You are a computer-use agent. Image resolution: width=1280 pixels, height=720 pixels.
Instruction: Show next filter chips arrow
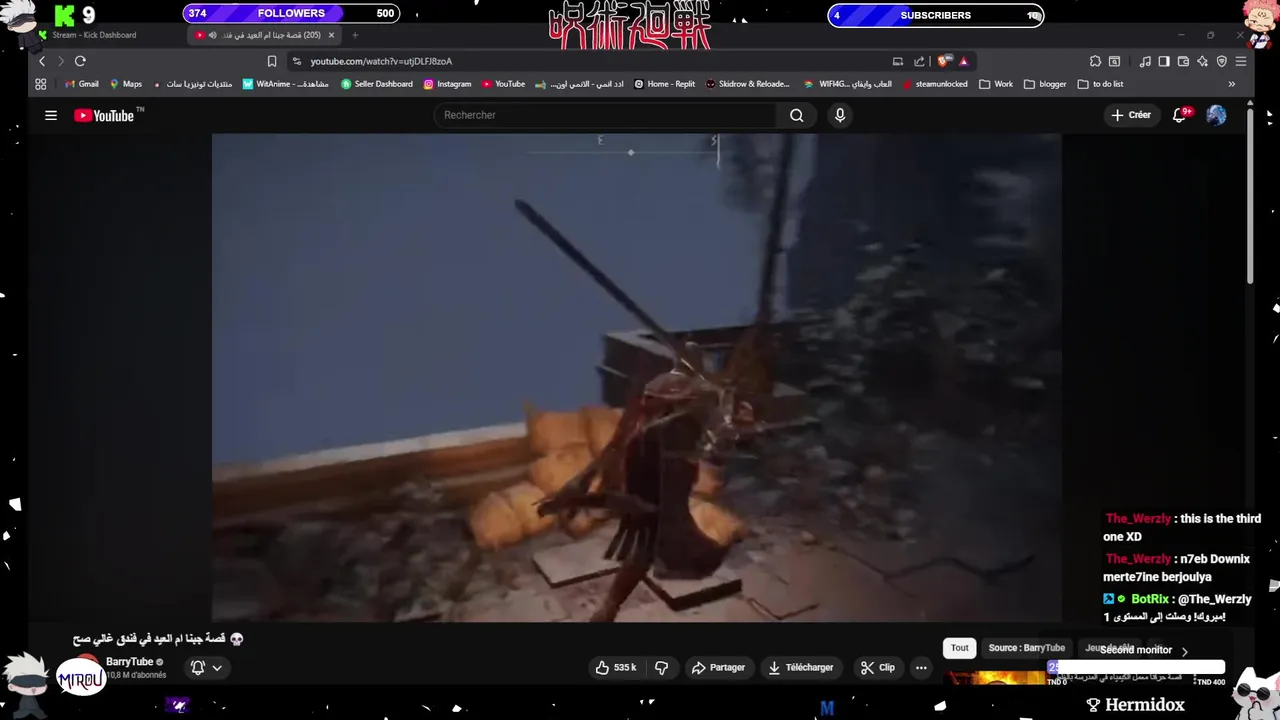pos(1184,651)
